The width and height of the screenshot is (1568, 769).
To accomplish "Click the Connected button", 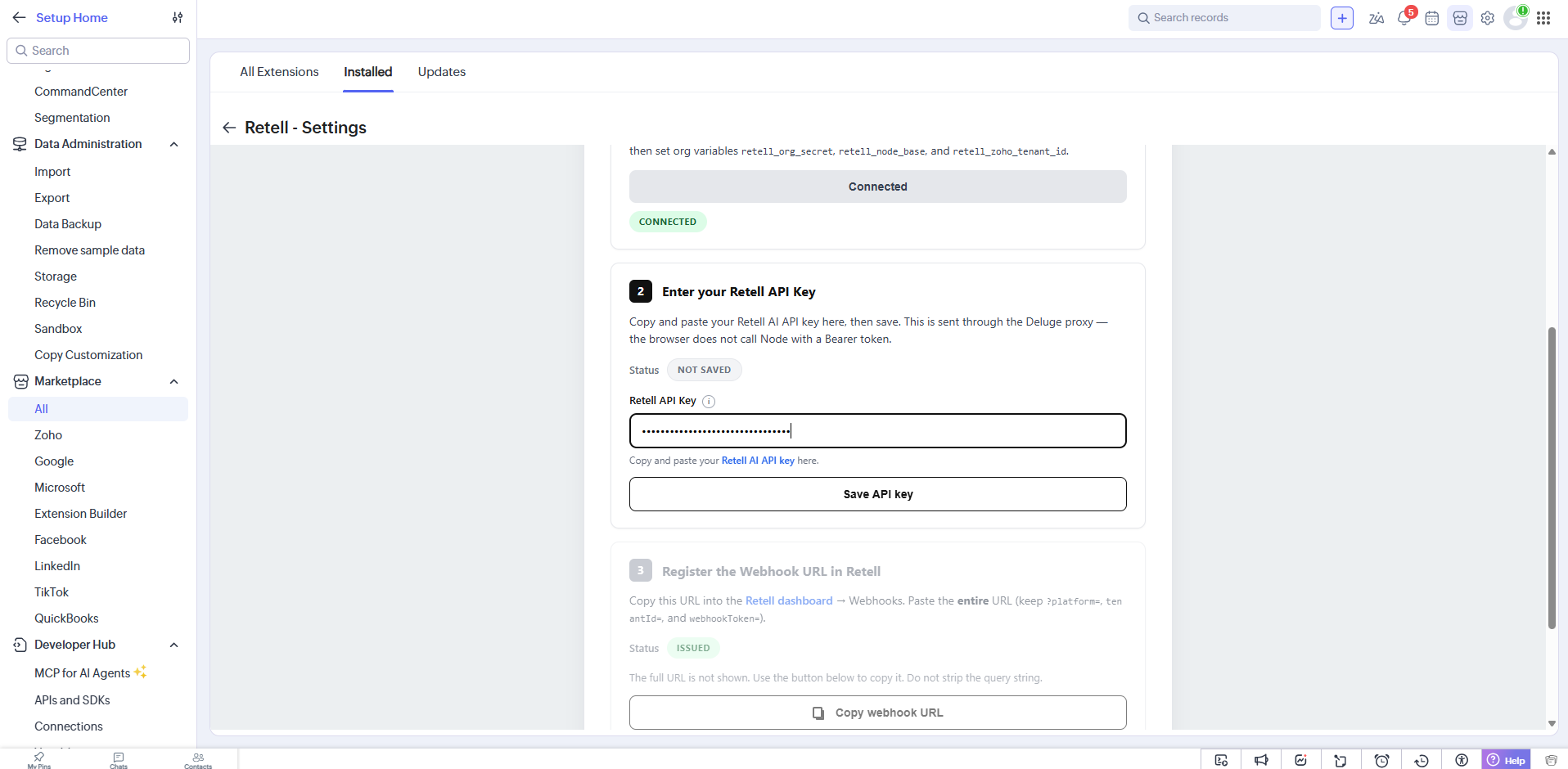I will tap(877, 187).
